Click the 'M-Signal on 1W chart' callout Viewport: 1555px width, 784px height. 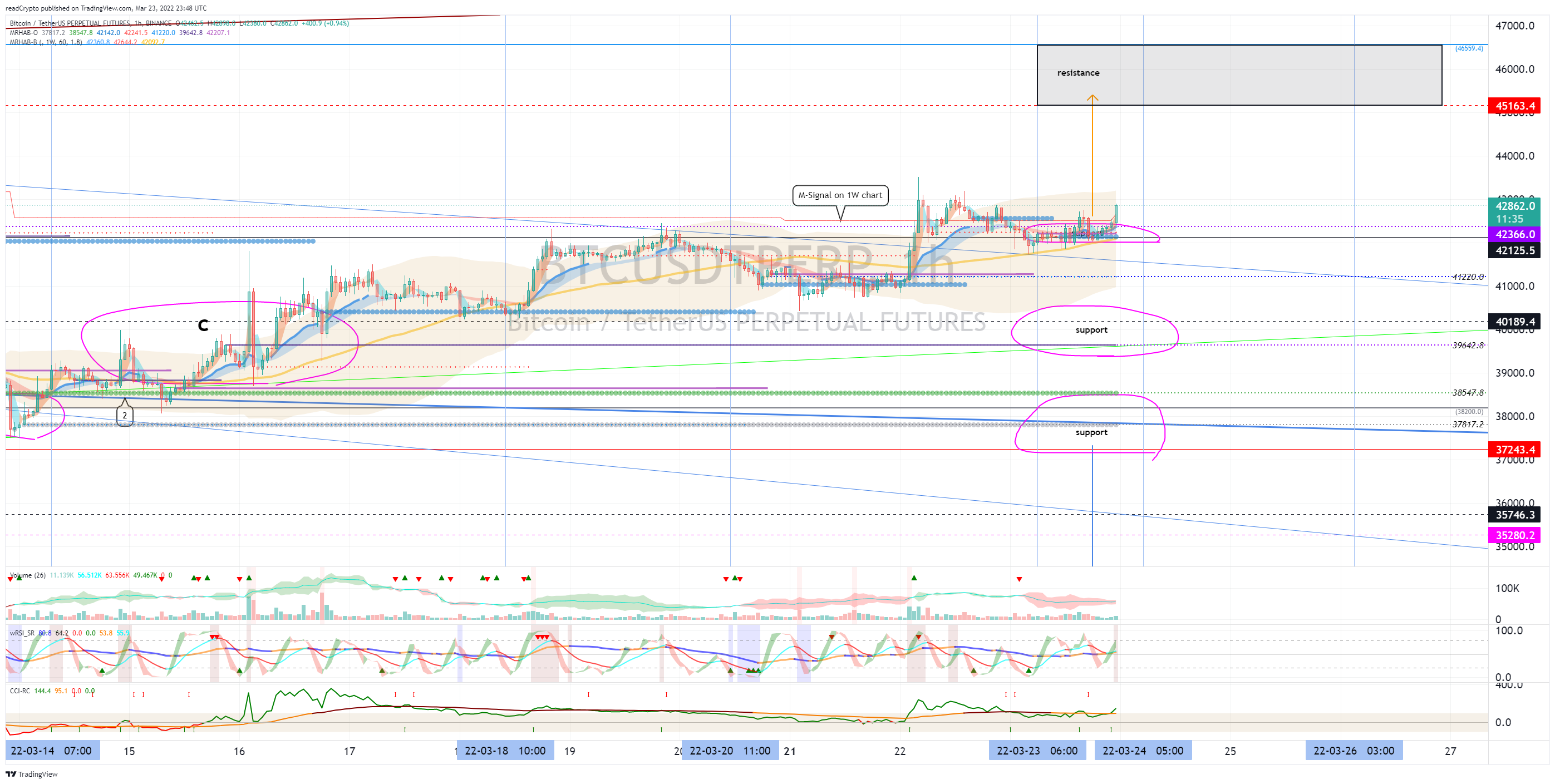(x=840, y=195)
